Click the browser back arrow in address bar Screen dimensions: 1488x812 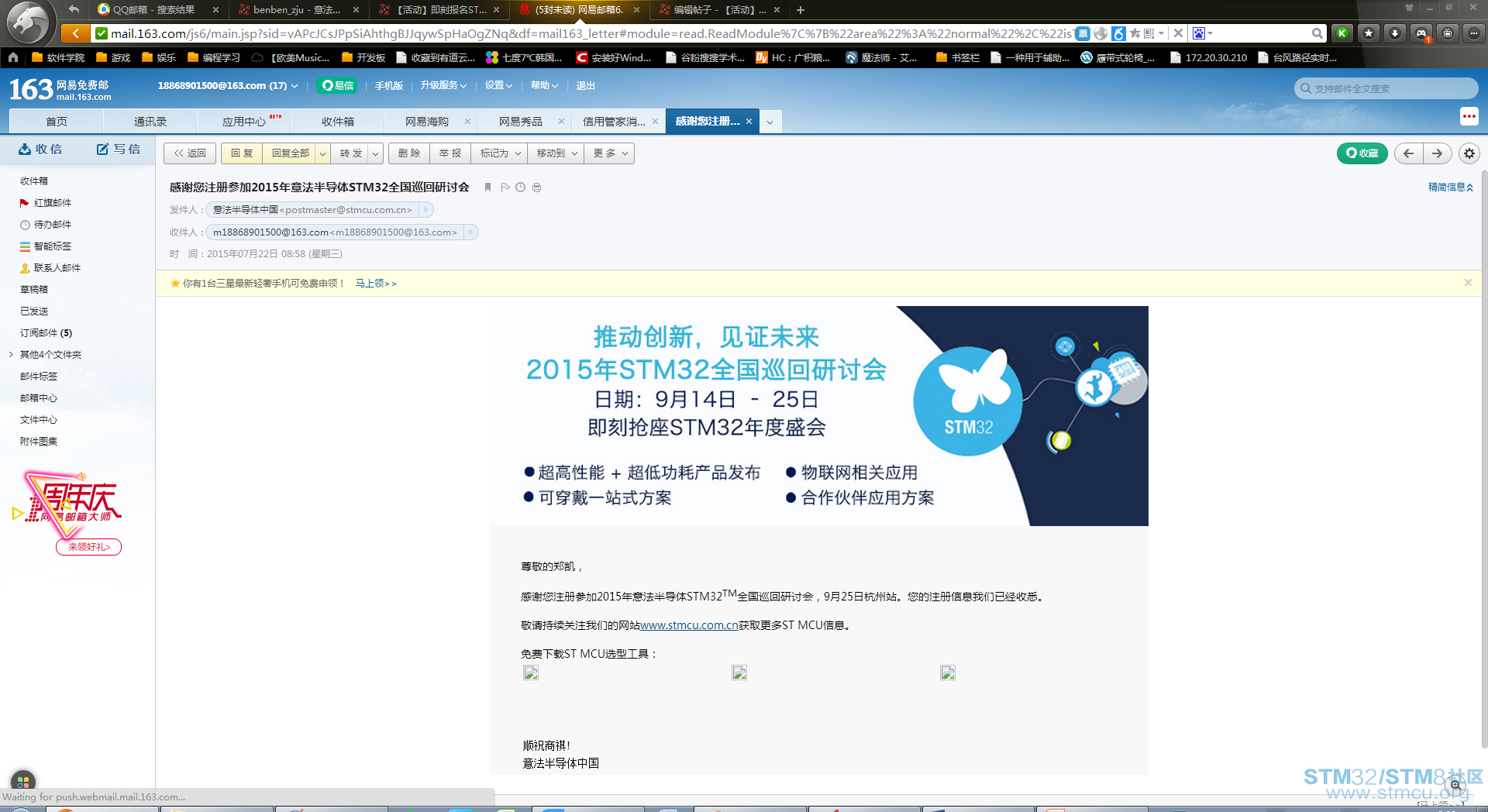tap(74, 33)
